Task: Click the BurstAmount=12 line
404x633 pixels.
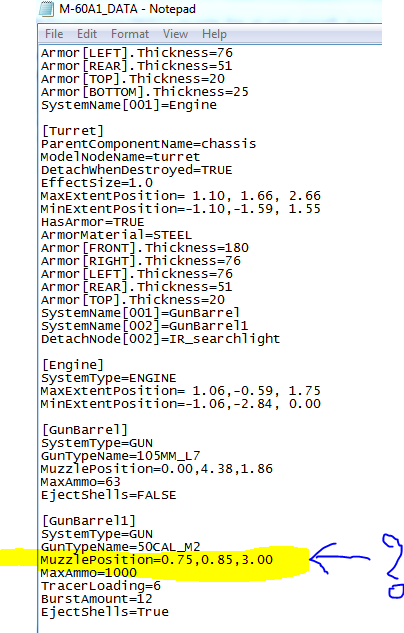Action: (x=96, y=599)
